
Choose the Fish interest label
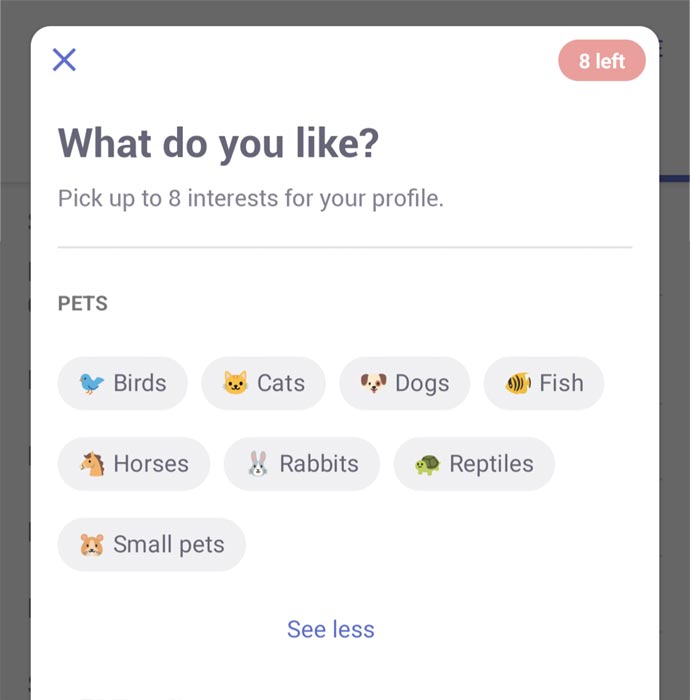tap(561, 383)
